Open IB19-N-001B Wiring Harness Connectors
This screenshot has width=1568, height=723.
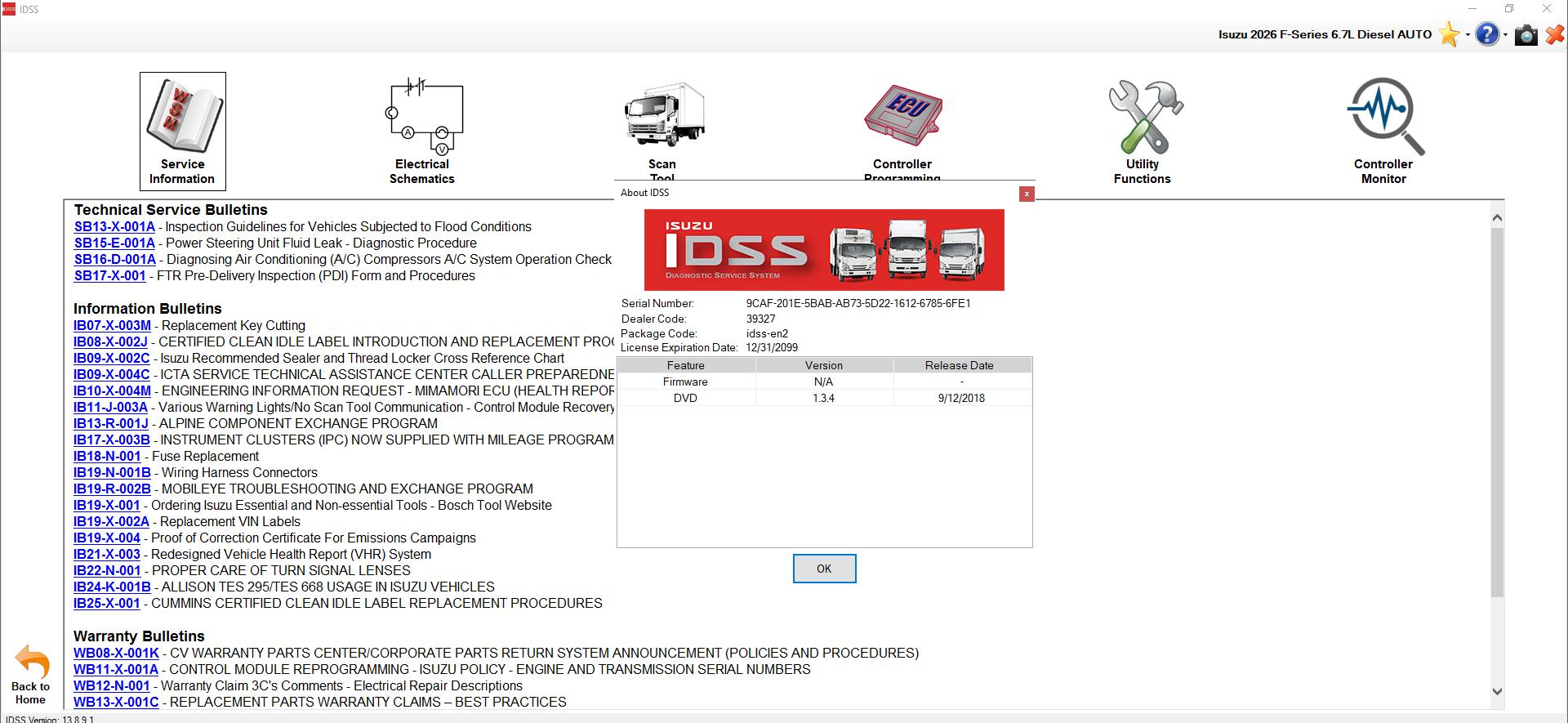coord(112,472)
